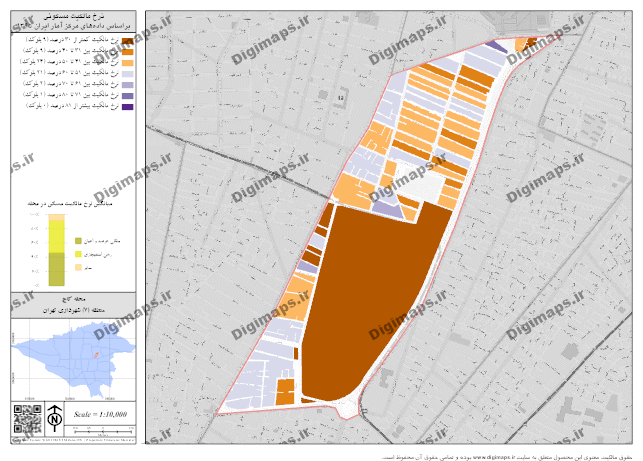The image size is (643, 461).
Task: Click the www.digimaps.ir link in the footer
Action: [x=494, y=457]
